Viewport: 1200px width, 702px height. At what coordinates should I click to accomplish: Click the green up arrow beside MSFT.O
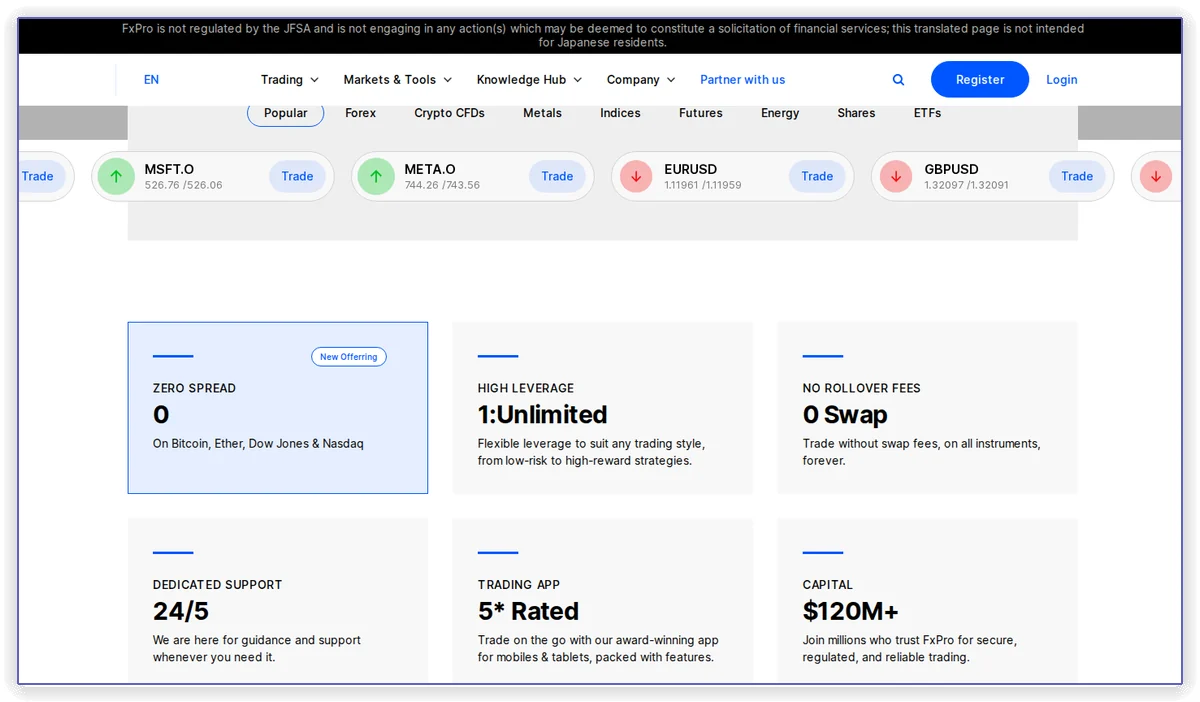point(116,176)
